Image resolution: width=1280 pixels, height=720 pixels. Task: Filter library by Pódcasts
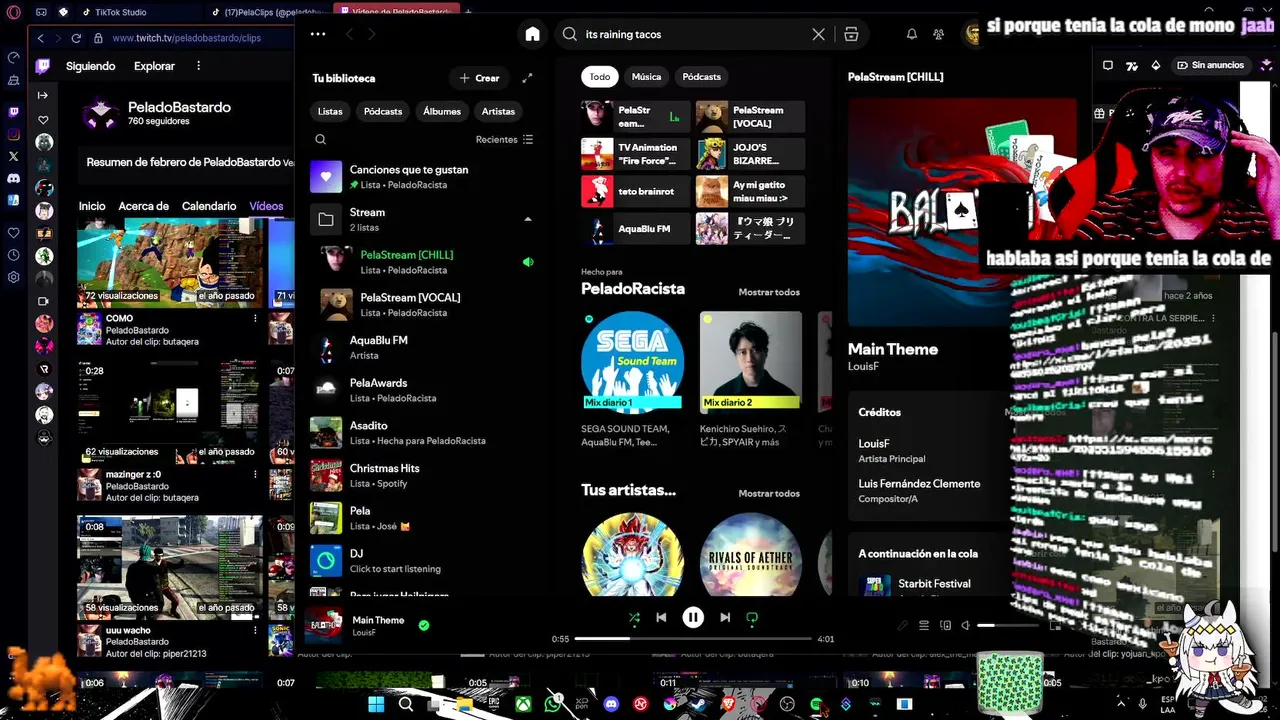tap(383, 111)
